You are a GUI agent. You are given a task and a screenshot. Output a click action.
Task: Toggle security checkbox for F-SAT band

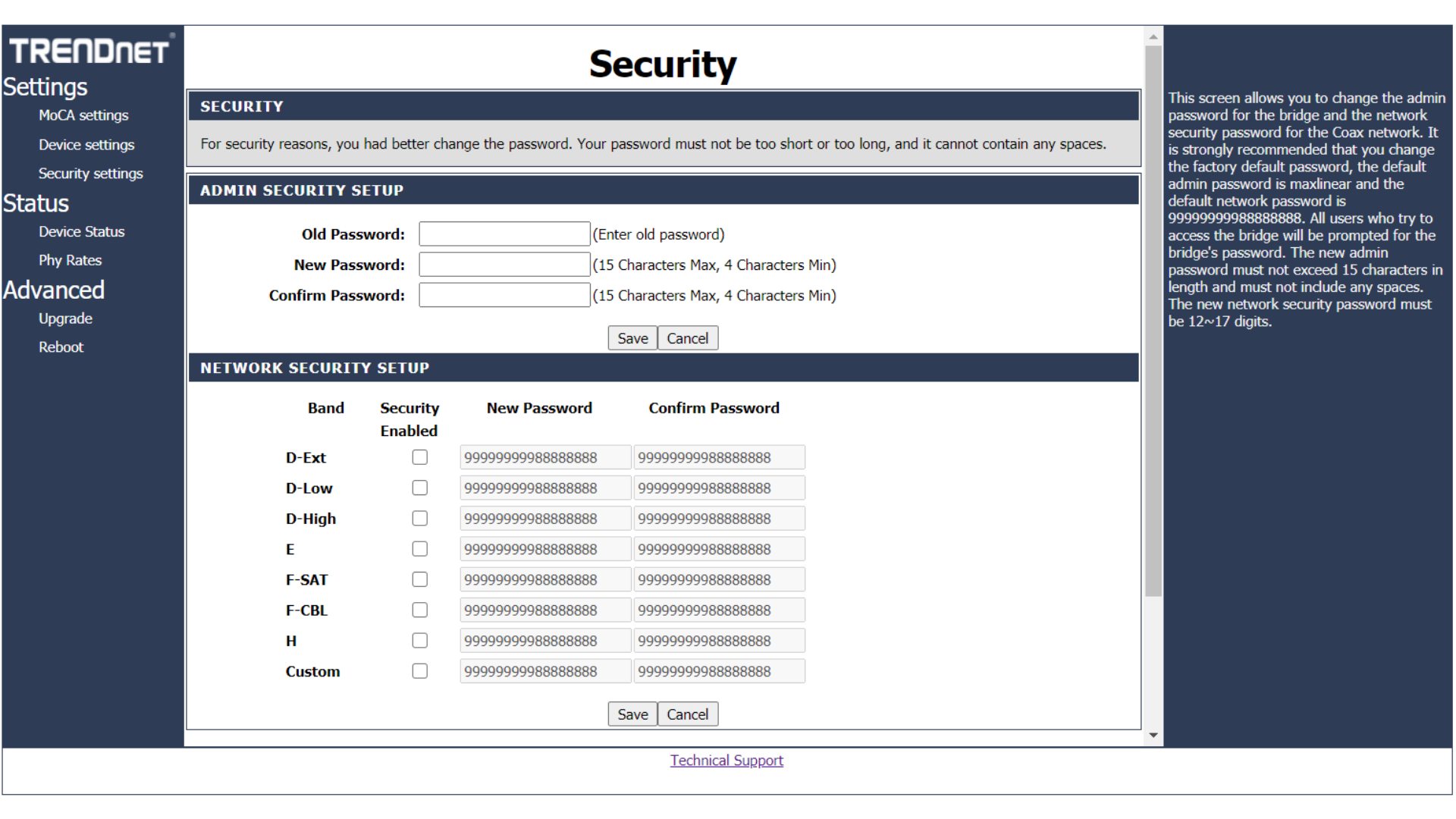(419, 579)
